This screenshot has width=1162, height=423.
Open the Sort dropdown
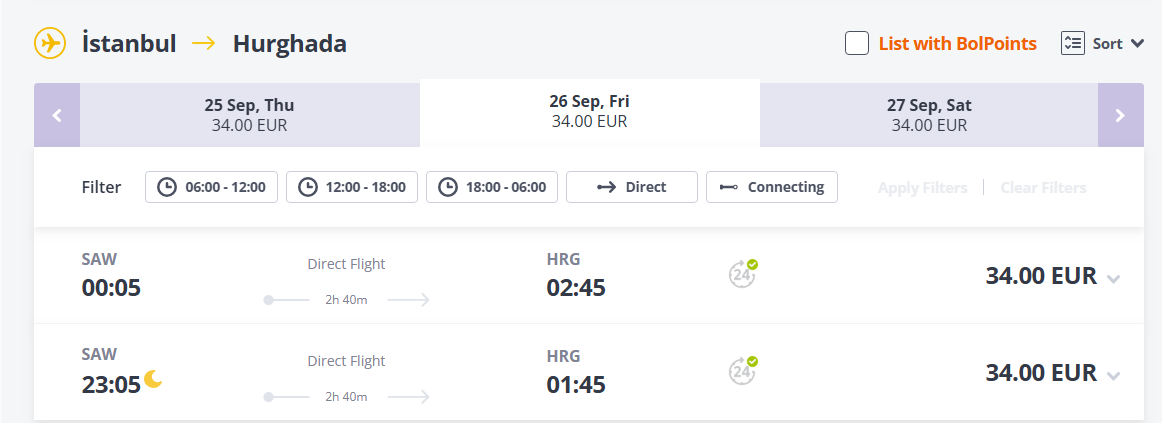1119,44
